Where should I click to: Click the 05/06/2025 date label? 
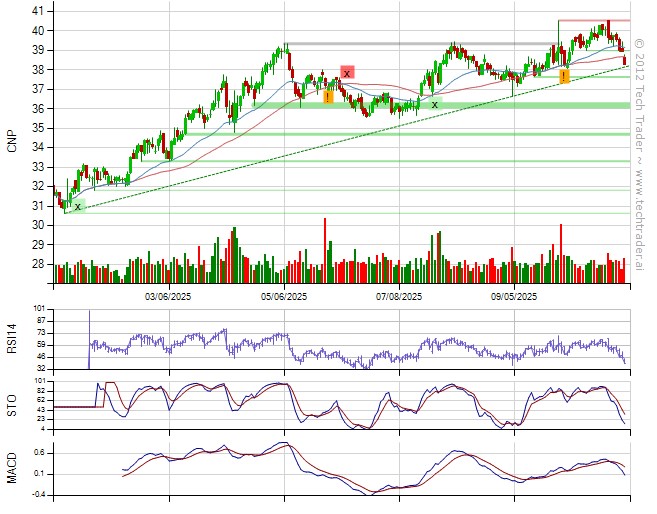[x=285, y=296]
